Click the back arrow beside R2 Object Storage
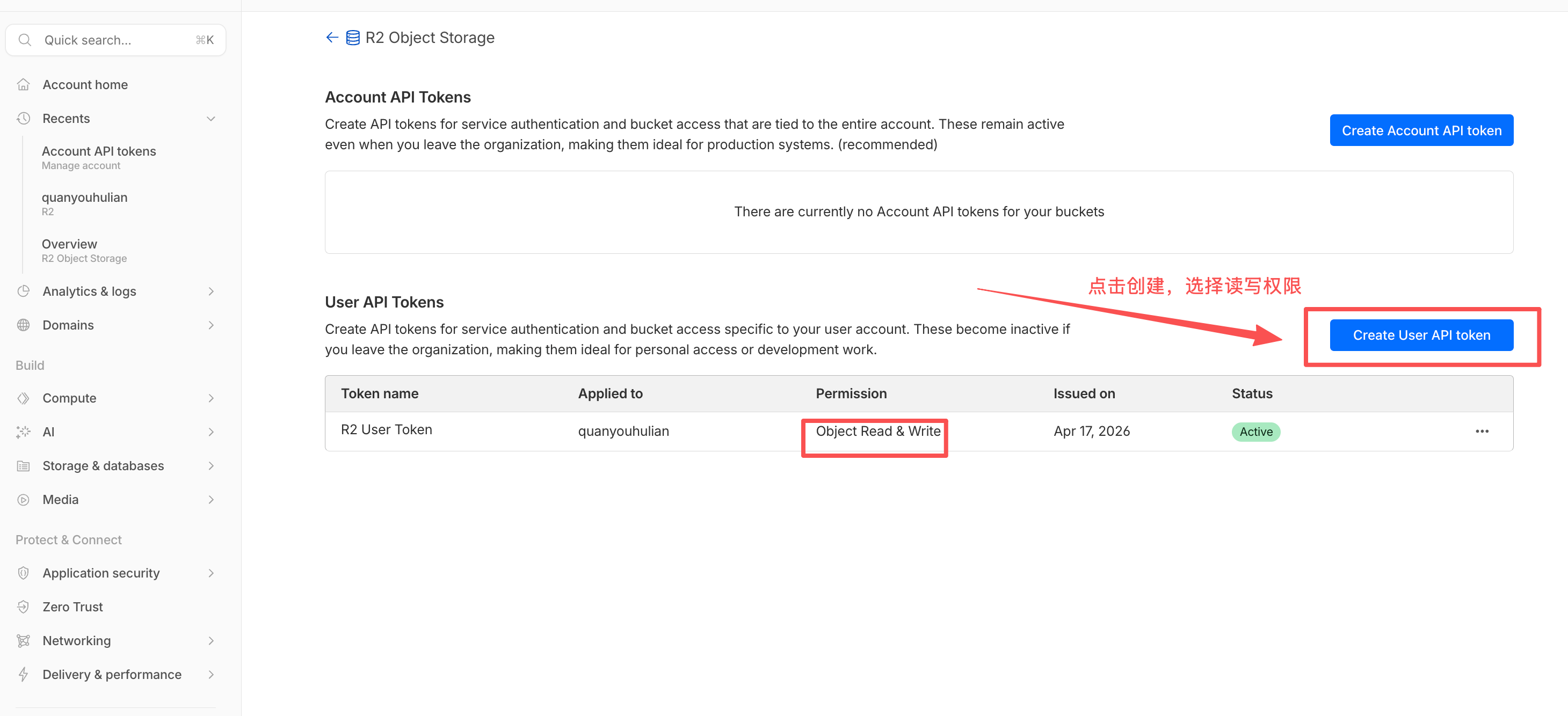 pos(332,38)
